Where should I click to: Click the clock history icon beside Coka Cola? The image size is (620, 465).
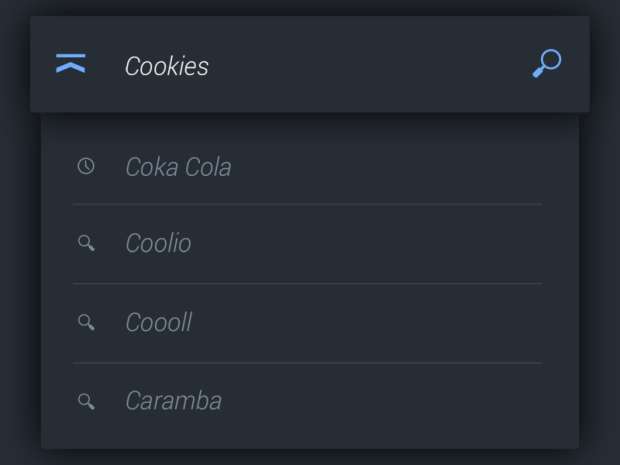[86, 166]
